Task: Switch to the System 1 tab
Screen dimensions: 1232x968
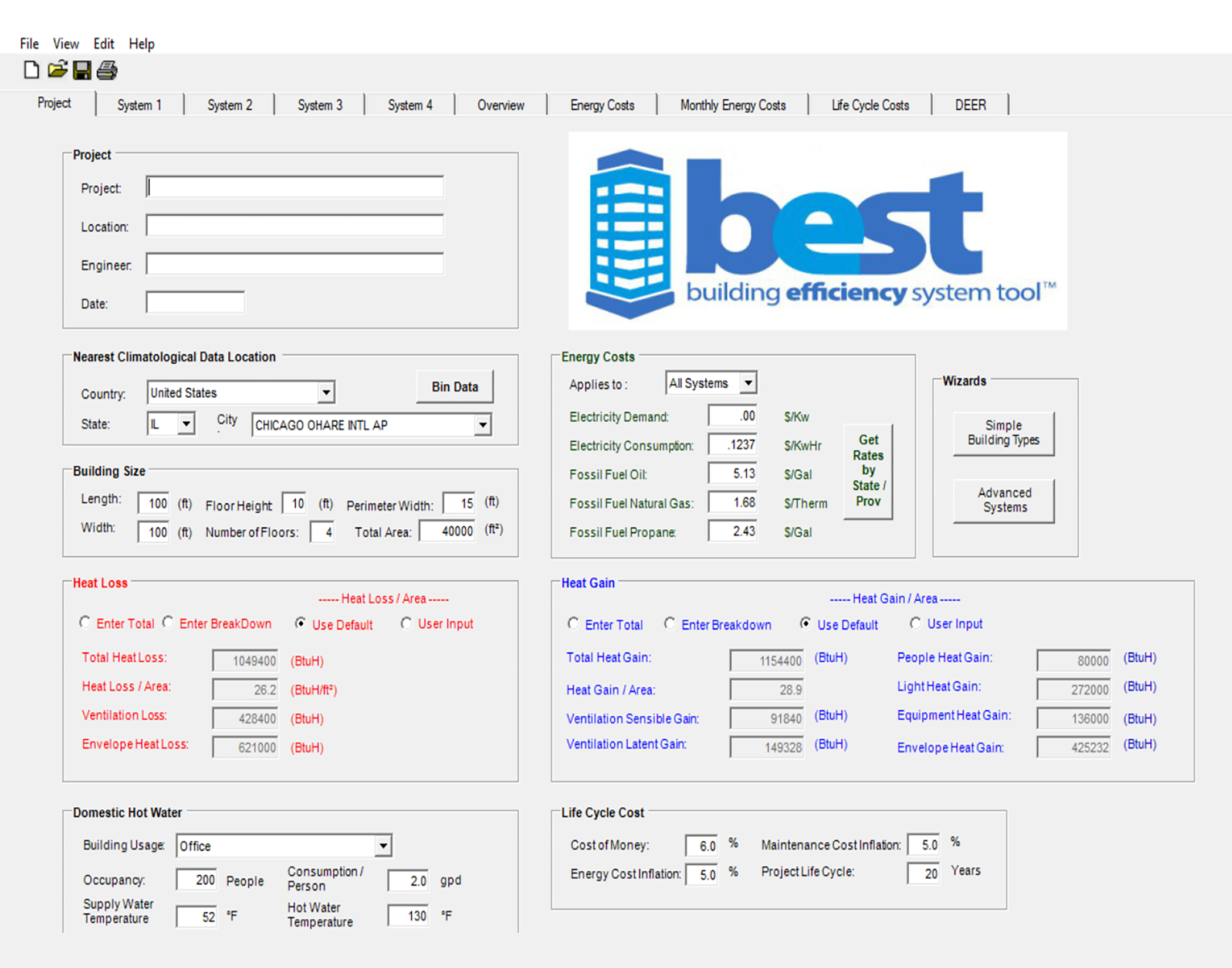Action: pos(139,105)
